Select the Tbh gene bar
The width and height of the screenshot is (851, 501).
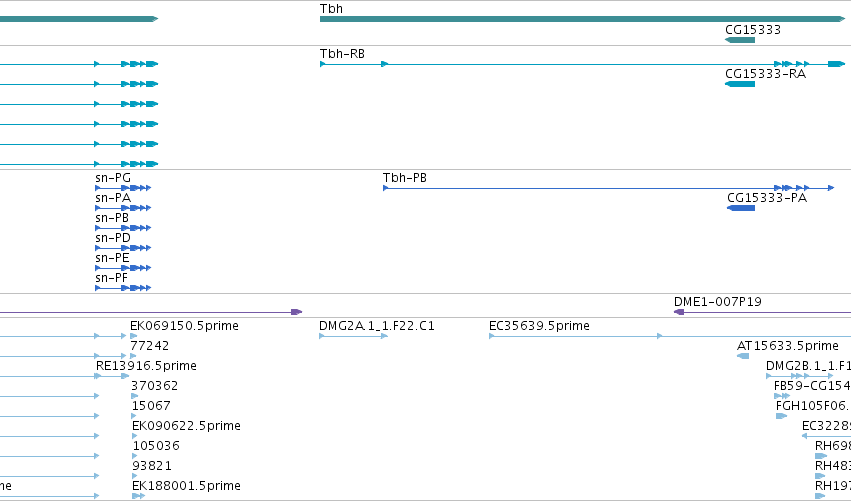pyautogui.click(x=582, y=19)
